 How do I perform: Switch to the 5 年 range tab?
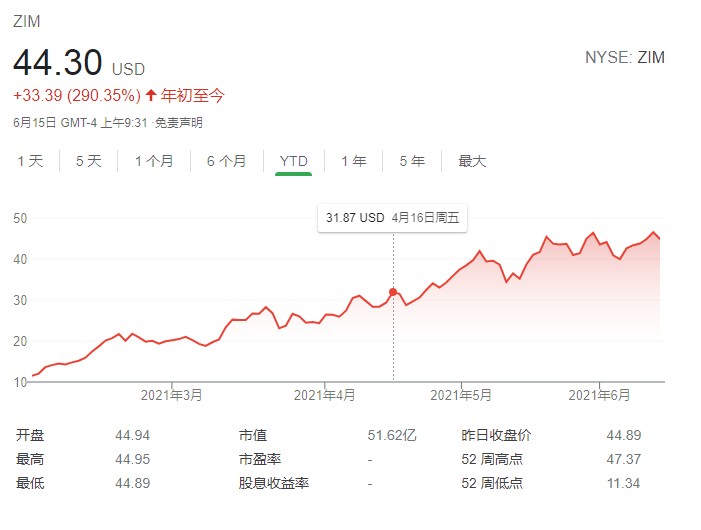(x=412, y=161)
